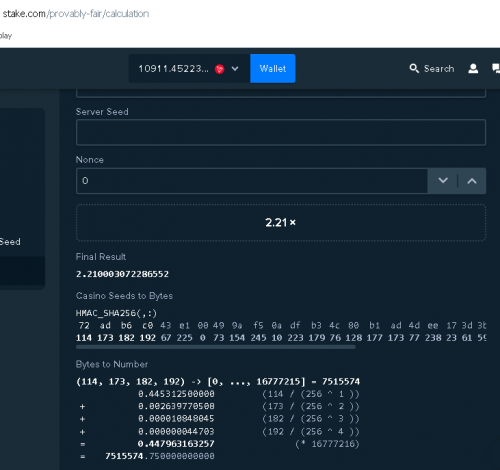Expand the balance currency dropdown chevron

pos(235,69)
